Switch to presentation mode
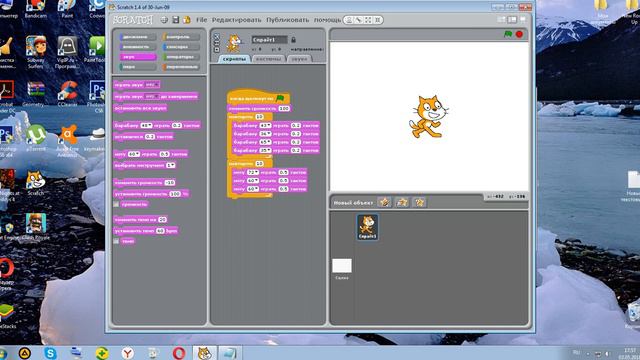The height and width of the screenshot is (360, 640). pos(523,20)
